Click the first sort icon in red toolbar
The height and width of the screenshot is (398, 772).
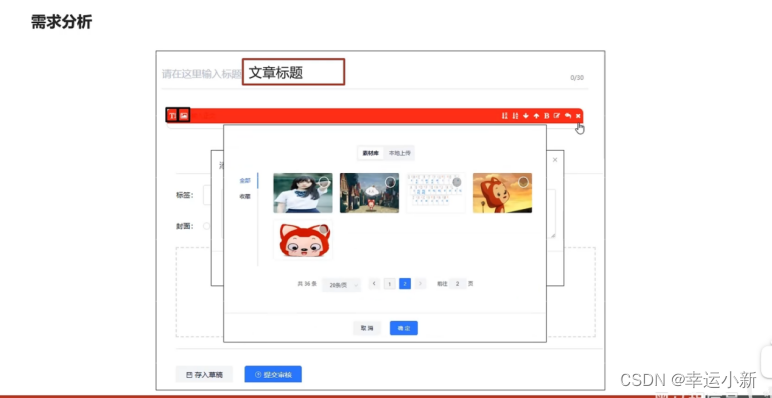(505, 116)
